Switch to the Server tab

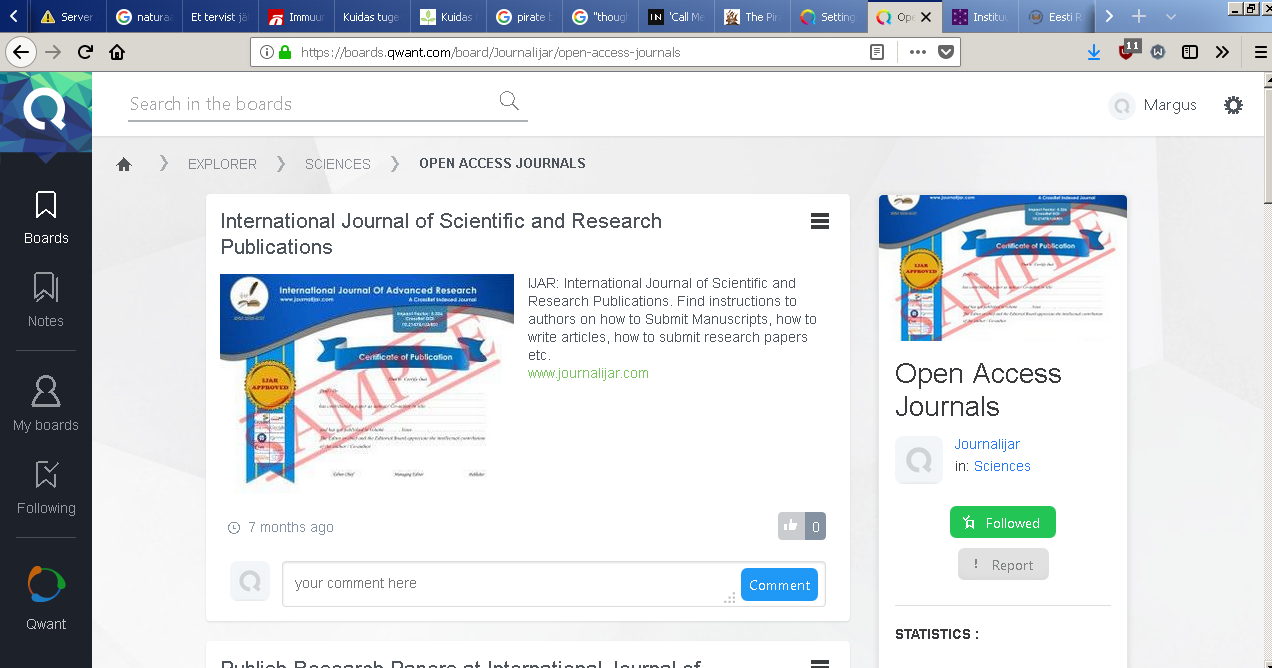click(67, 16)
